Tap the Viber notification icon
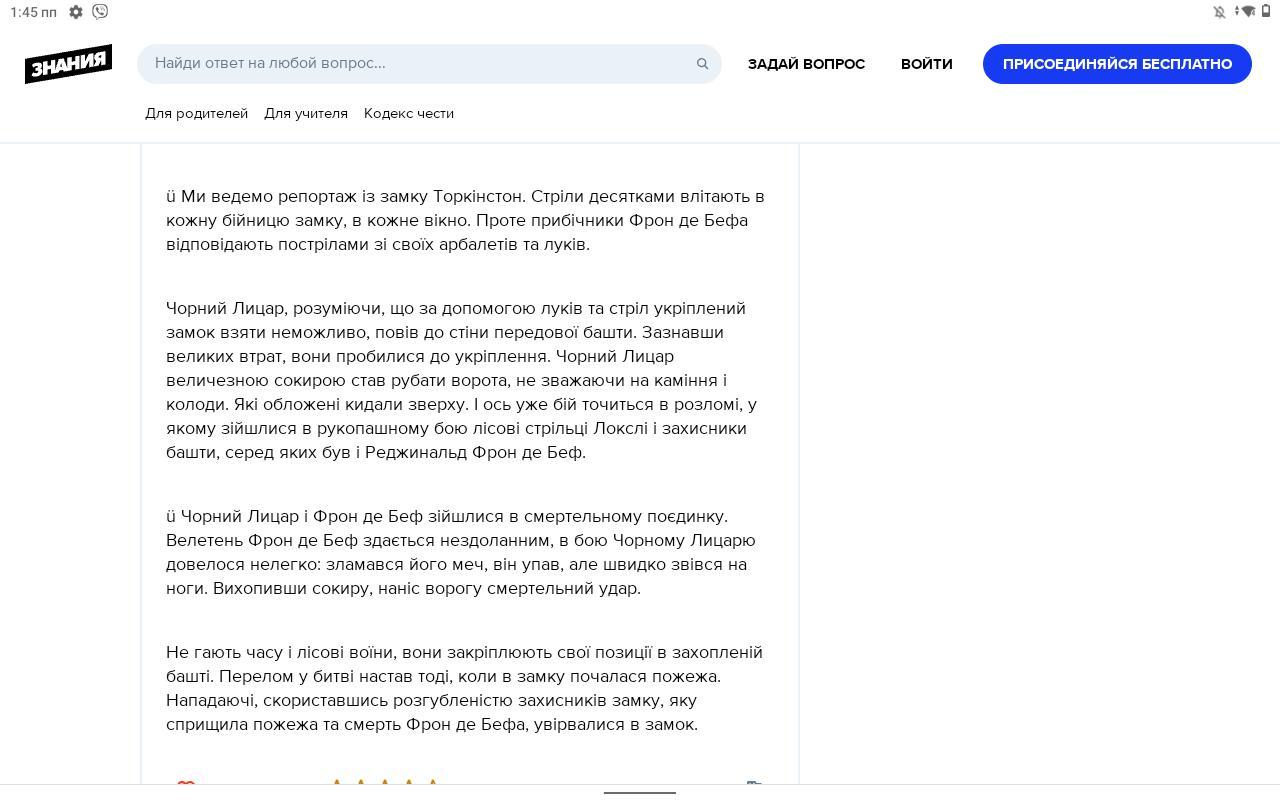The image size is (1280, 800). (100, 12)
